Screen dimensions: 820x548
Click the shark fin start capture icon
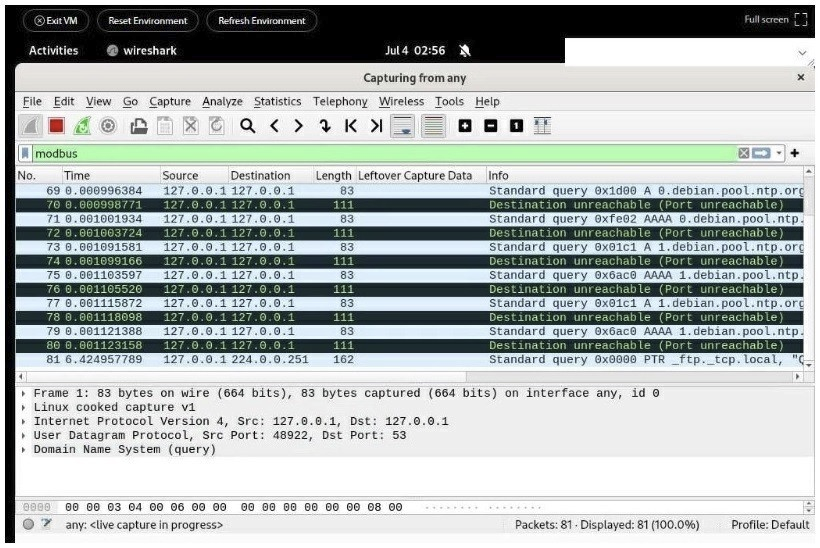(x=30, y=126)
